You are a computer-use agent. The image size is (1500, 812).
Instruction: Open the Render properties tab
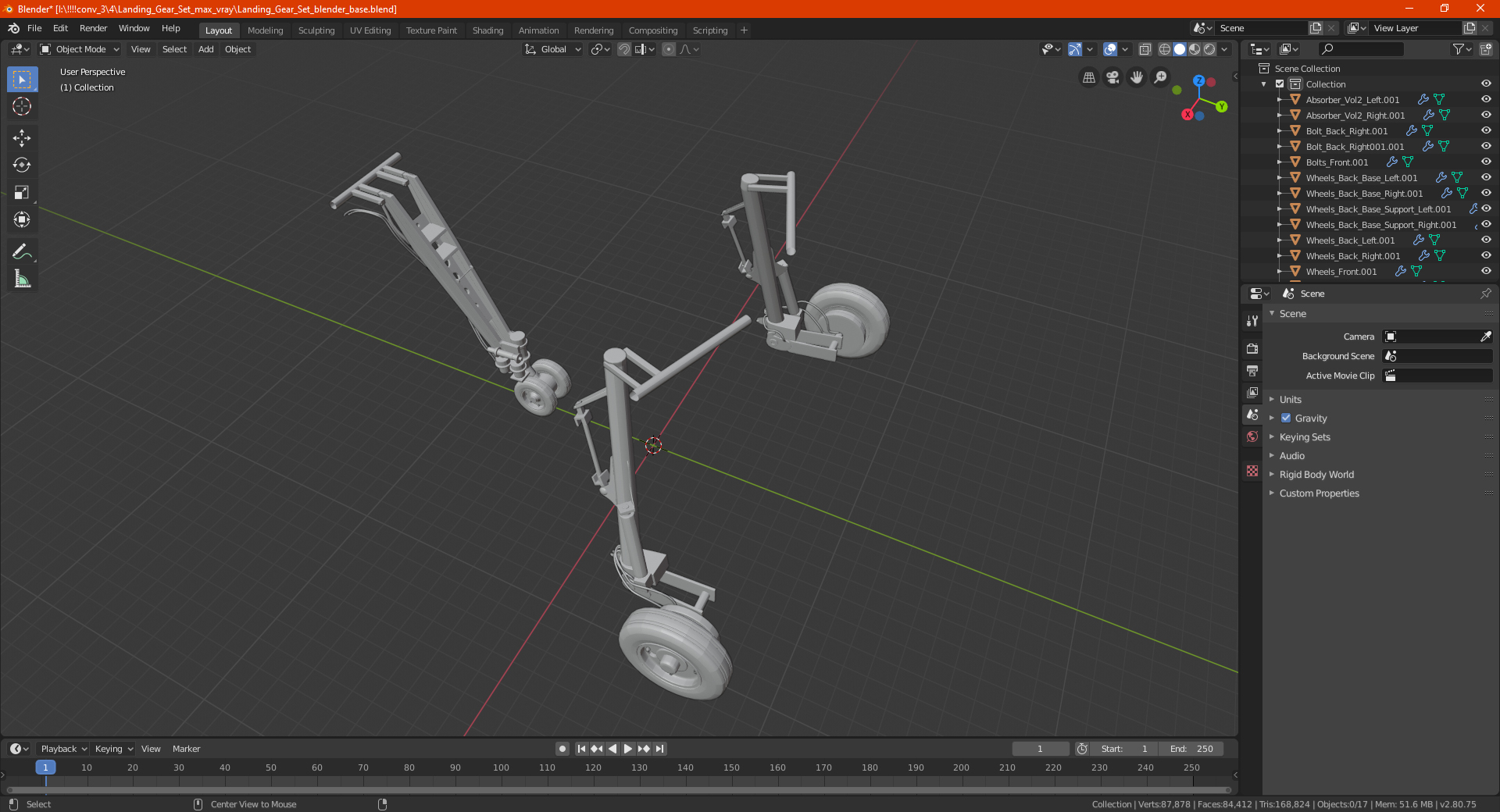(1252, 348)
